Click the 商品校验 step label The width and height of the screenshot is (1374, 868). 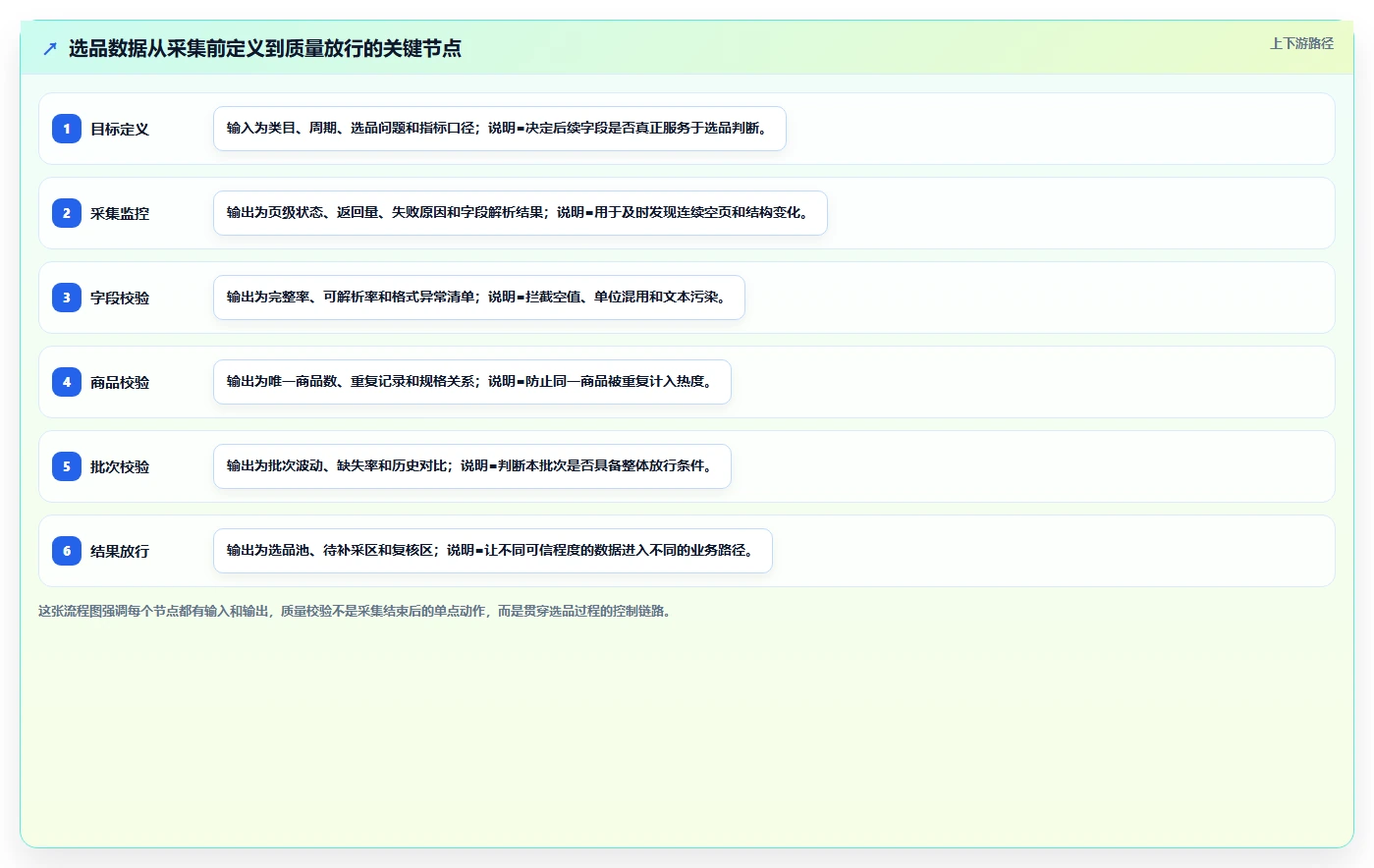[x=120, y=382]
